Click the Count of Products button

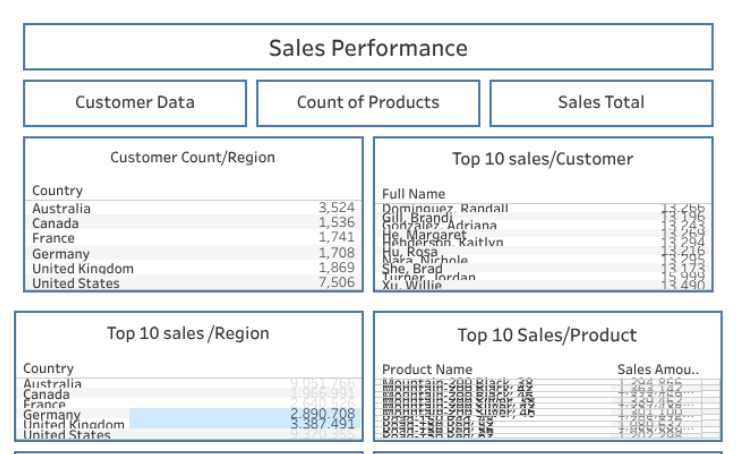[368, 103]
